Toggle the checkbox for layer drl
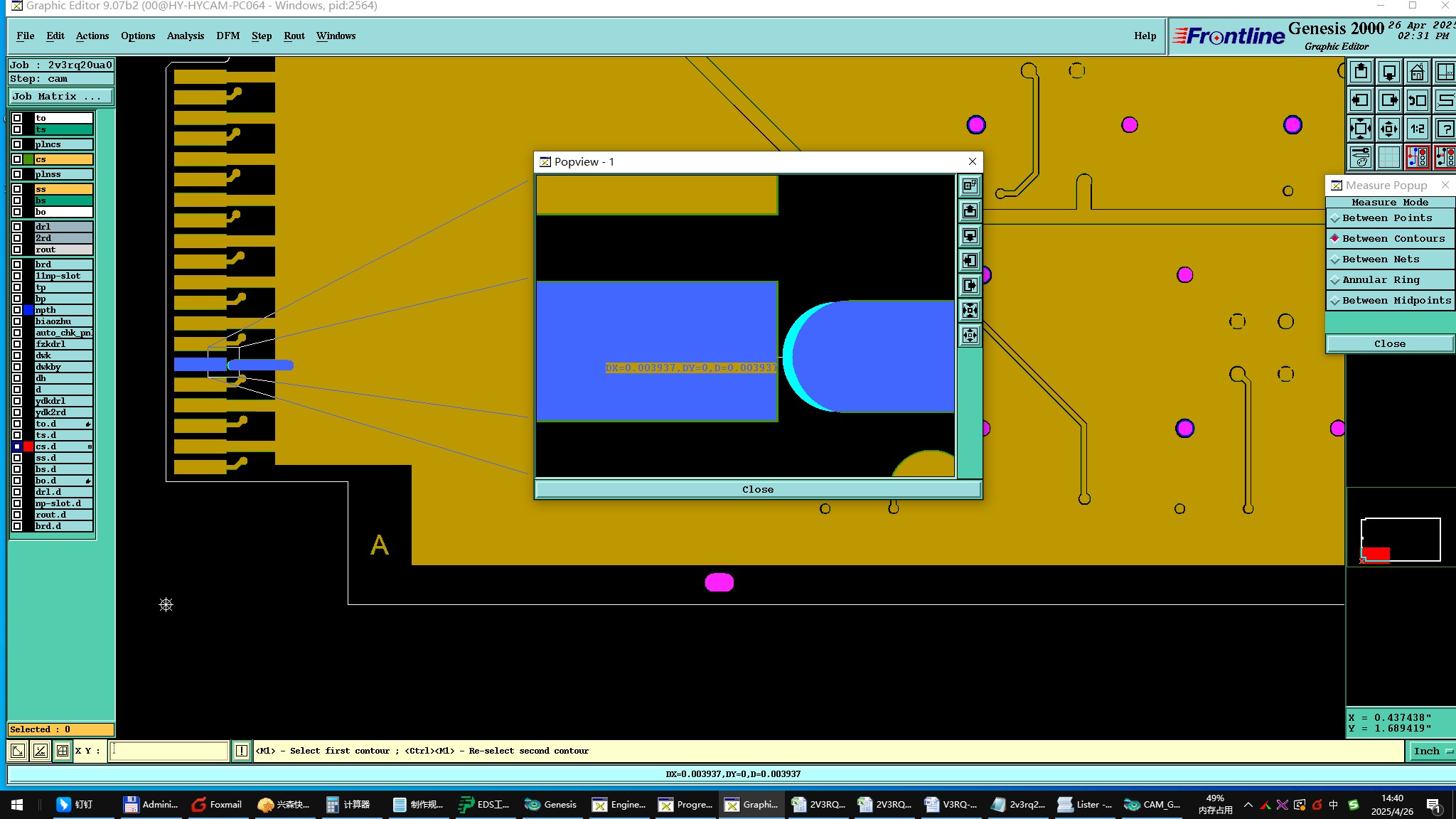The image size is (1456, 819). pos(17,227)
